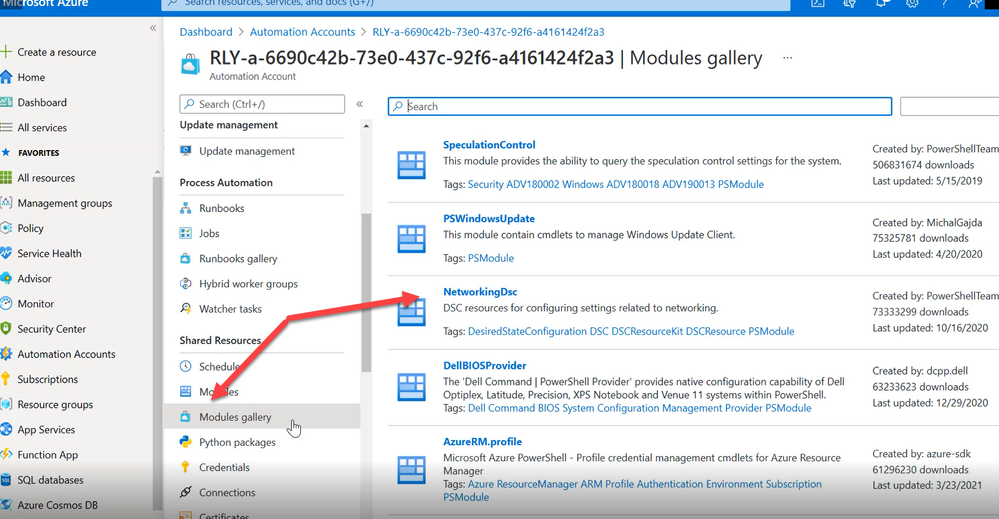The image size is (999, 519).
Task: Click the All resources grid icon
Action: 6,178
